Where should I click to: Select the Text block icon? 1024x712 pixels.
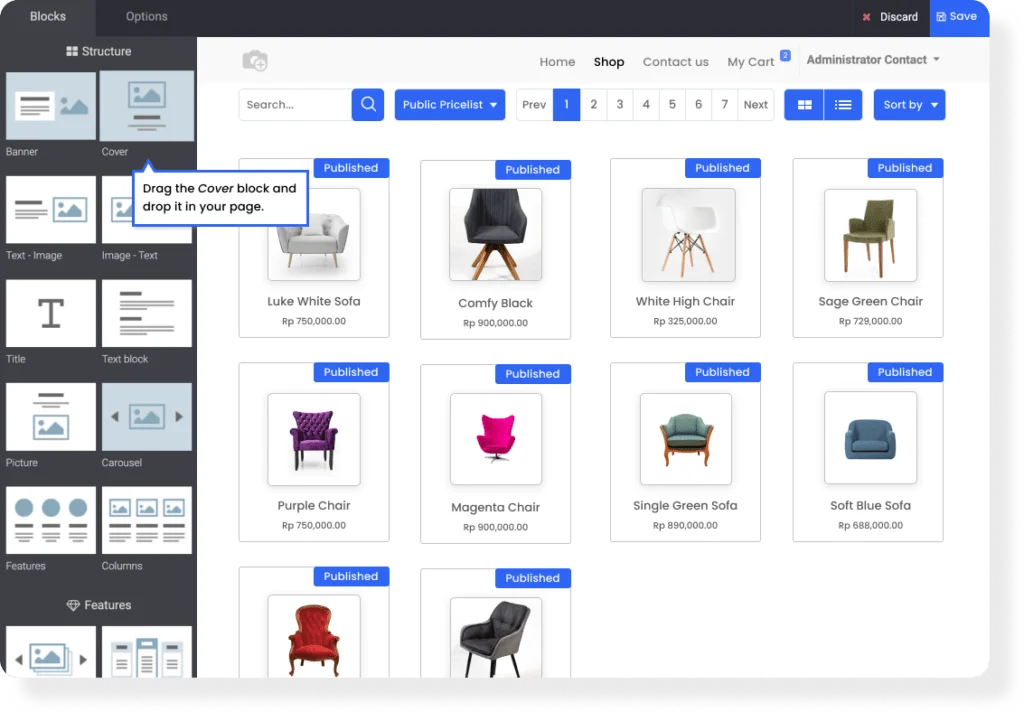pyautogui.click(x=147, y=314)
